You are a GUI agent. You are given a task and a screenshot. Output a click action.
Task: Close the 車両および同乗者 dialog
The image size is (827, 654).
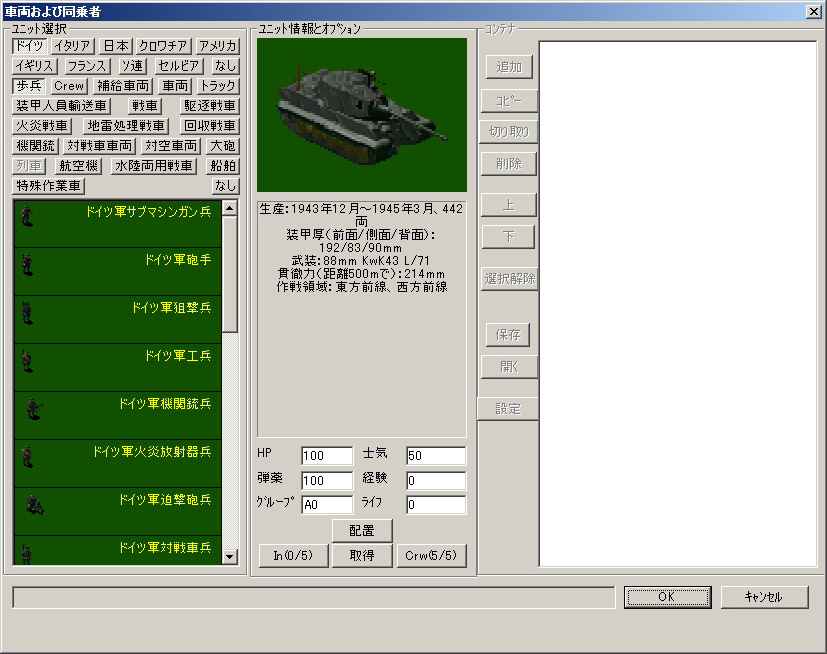[x=814, y=11]
